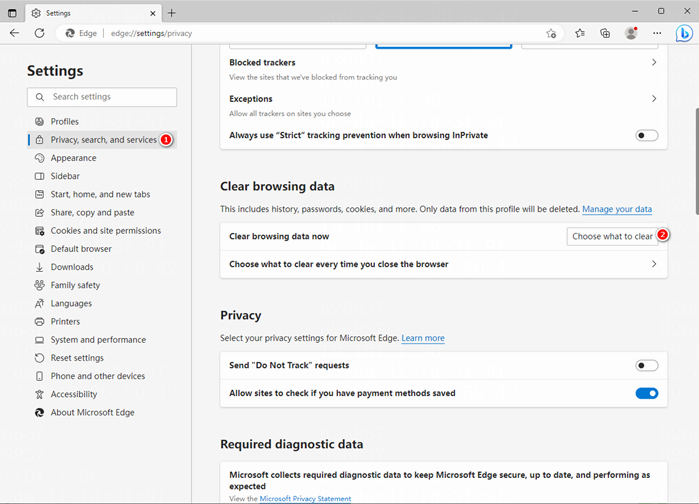Open the Favorites list icon
Image resolution: width=699 pixels, height=504 pixels.
tap(580, 33)
